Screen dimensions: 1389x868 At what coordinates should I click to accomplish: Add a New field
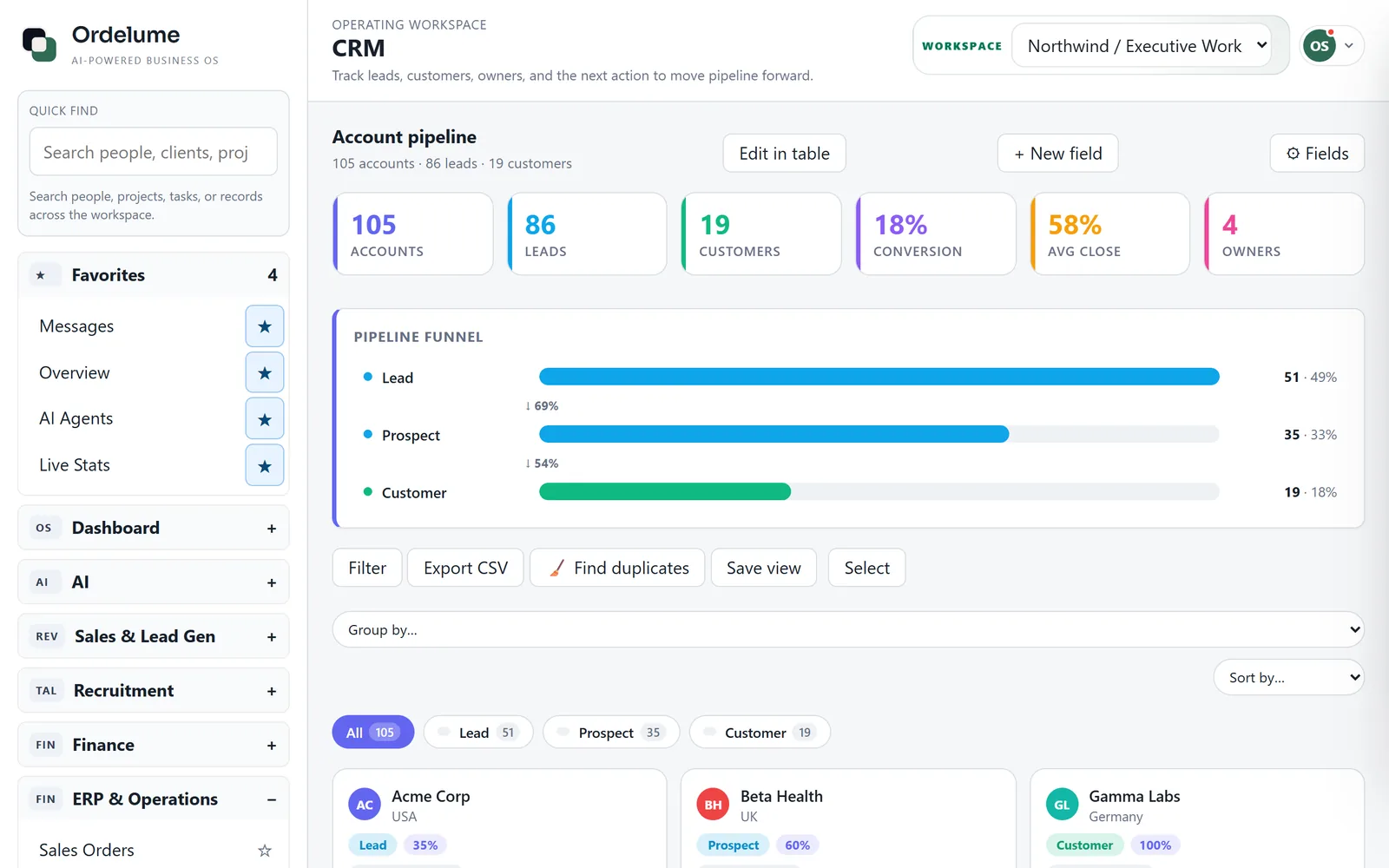(1057, 154)
